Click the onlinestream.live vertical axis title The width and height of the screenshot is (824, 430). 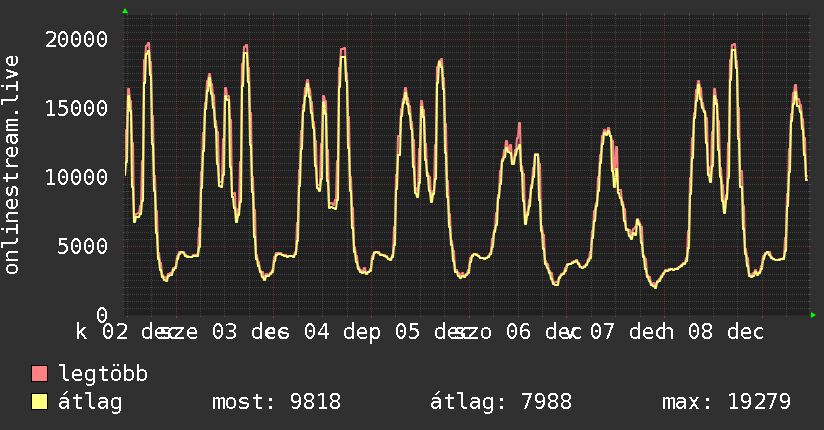11,165
